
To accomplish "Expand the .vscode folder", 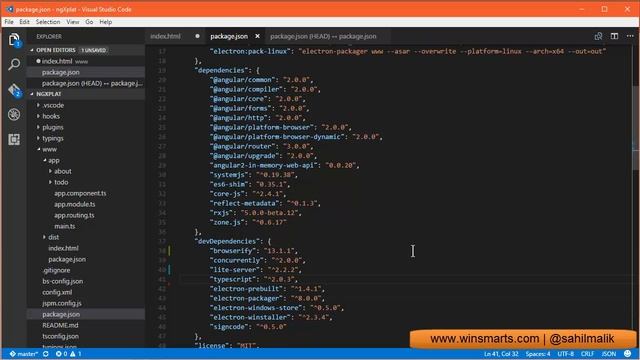I will pos(38,105).
